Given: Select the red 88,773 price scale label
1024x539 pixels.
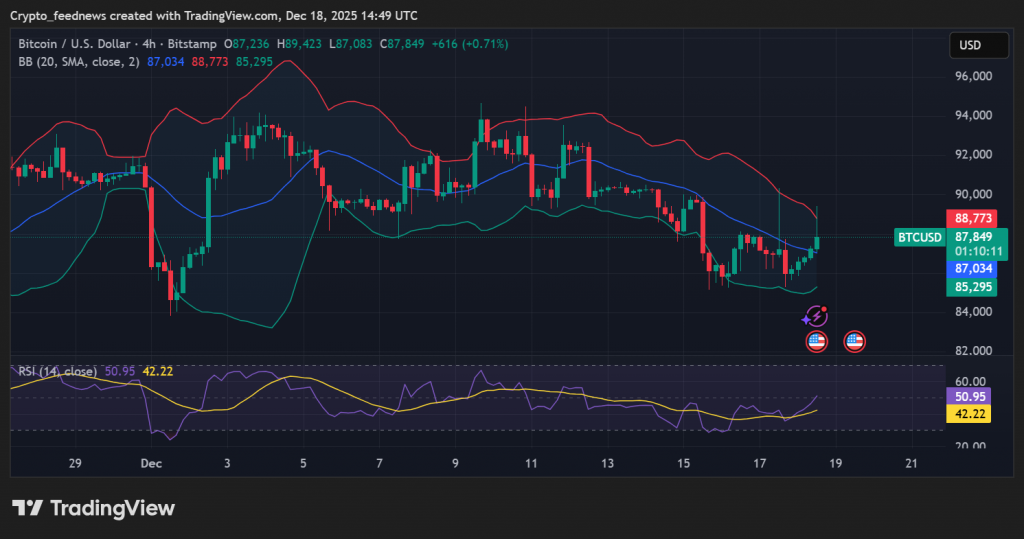Looking at the screenshot, I should [x=973, y=218].
